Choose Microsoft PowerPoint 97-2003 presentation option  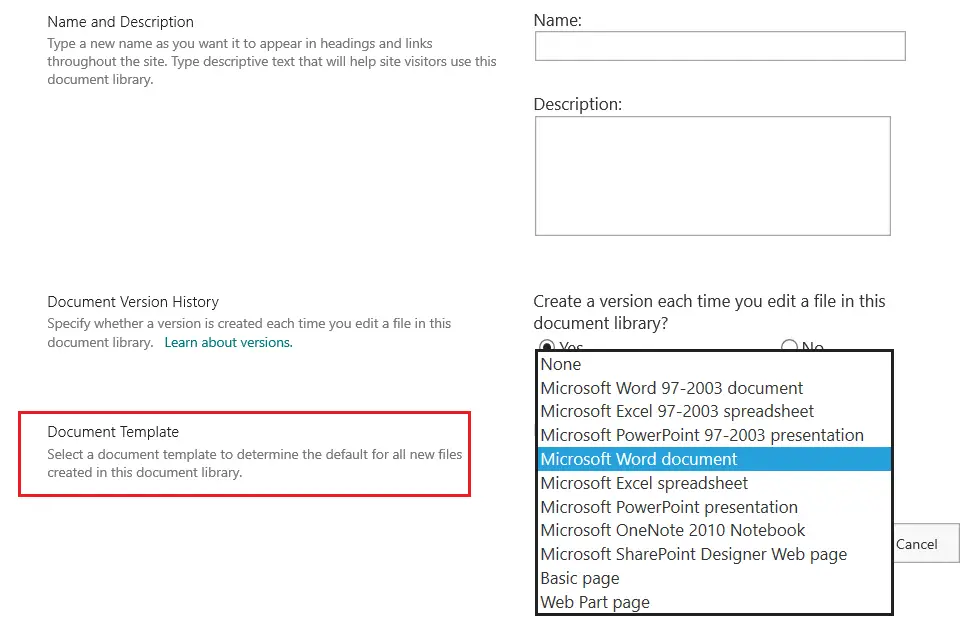point(715,435)
